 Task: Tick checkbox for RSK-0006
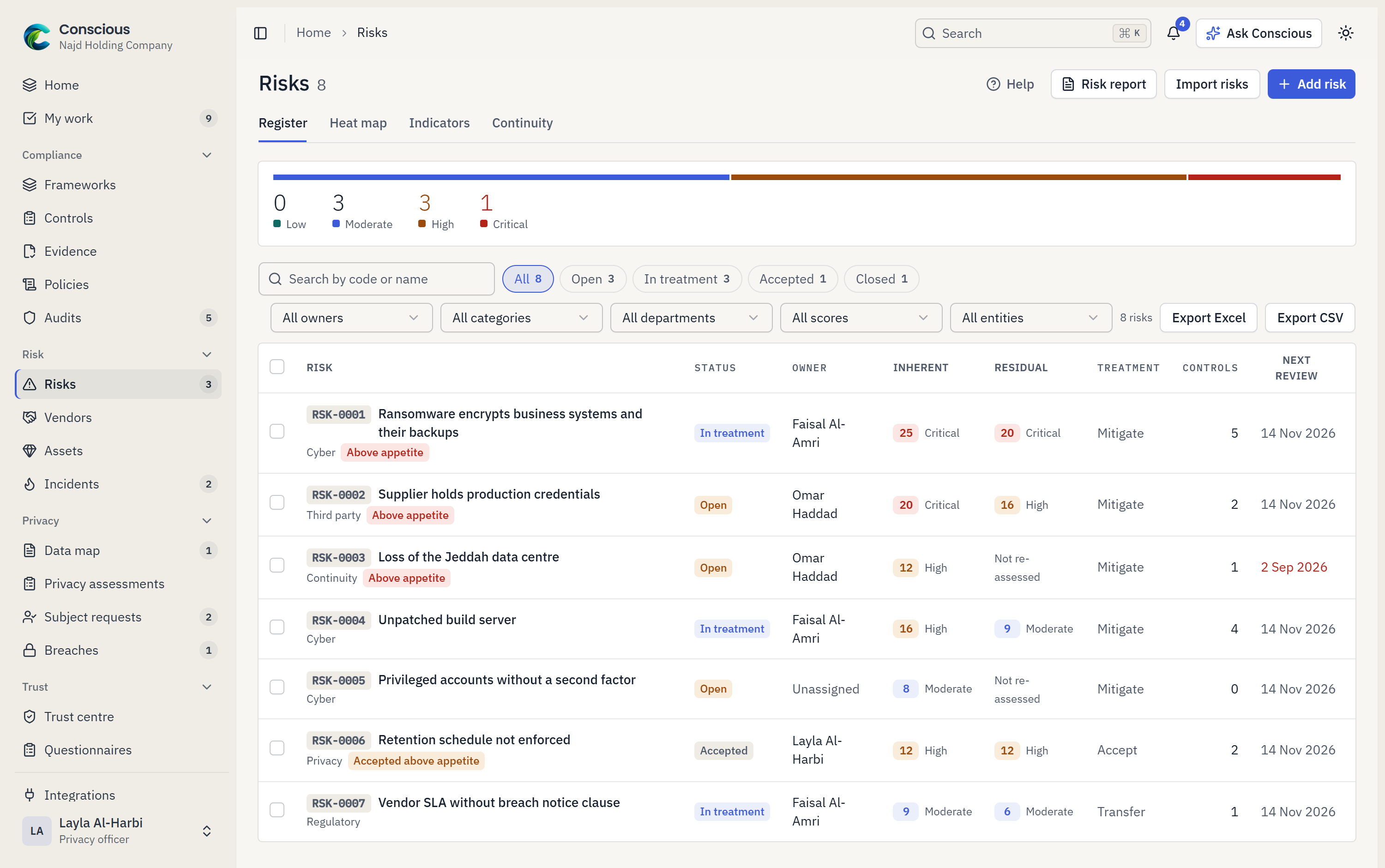[x=277, y=748]
